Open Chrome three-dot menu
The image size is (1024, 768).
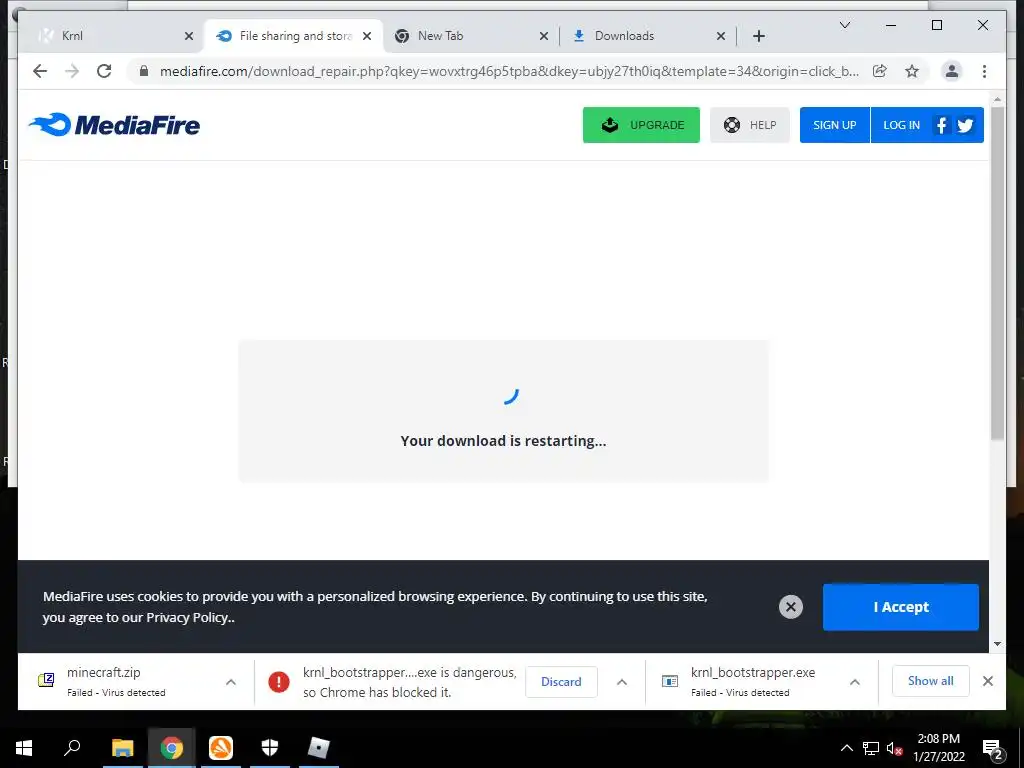click(x=984, y=71)
